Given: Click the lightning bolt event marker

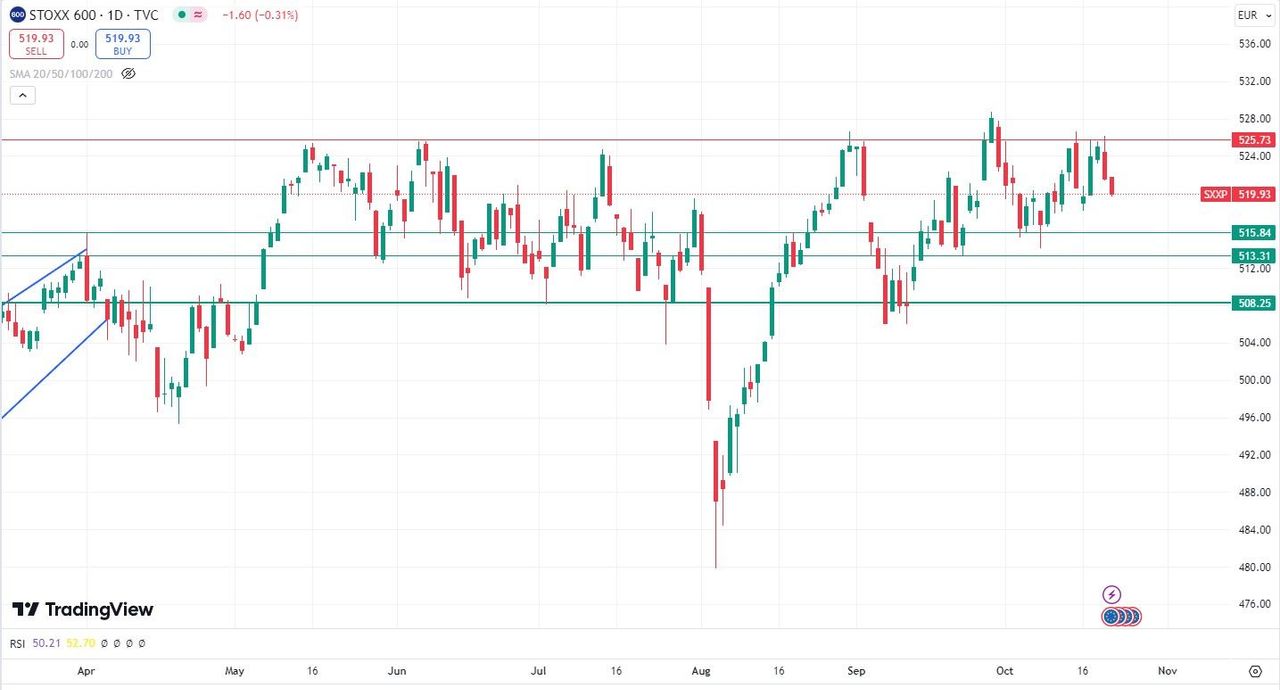Looking at the screenshot, I should [1111, 595].
